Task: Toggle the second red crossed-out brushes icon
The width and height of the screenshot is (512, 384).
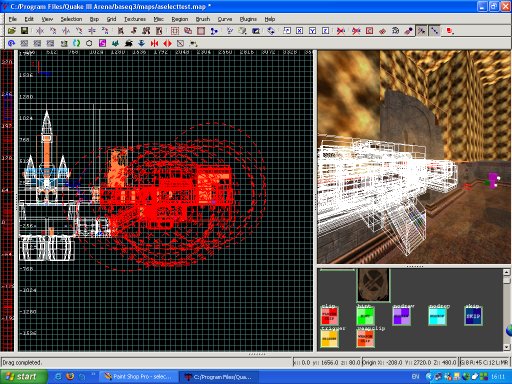Action: point(356,31)
